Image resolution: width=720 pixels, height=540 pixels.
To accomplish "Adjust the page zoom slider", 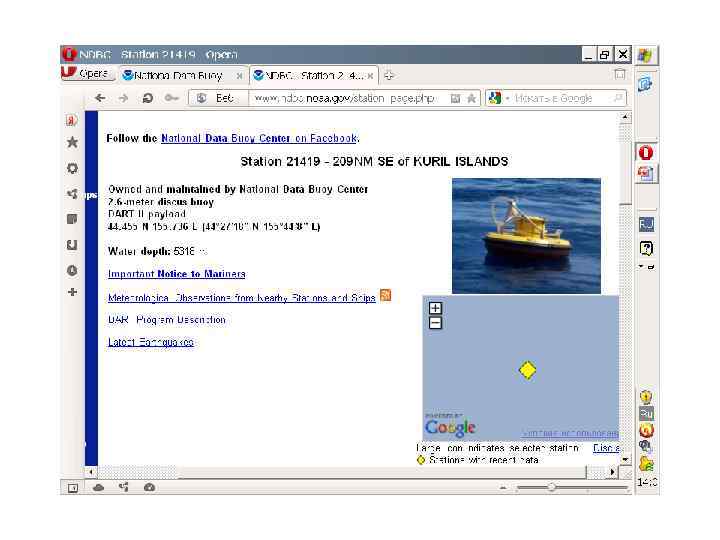I will click(x=551, y=488).
